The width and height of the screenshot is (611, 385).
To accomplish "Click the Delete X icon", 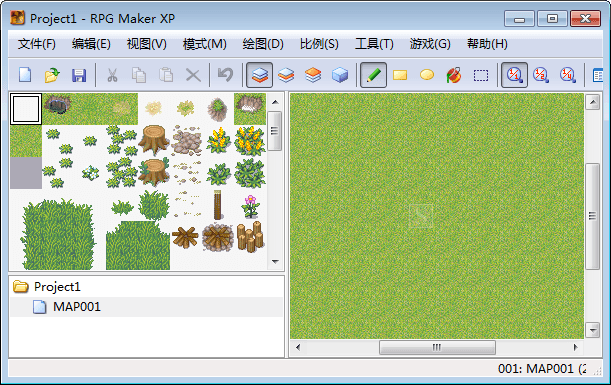I will coord(193,75).
